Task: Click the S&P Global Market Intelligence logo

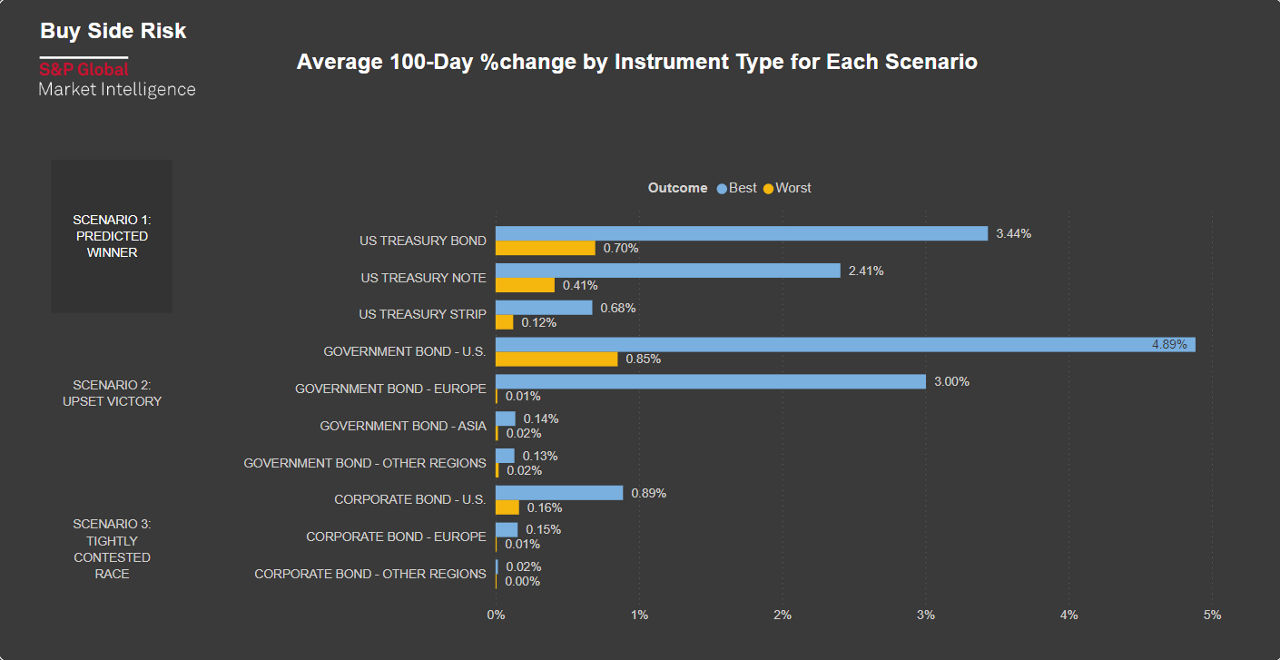Action: (116, 79)
